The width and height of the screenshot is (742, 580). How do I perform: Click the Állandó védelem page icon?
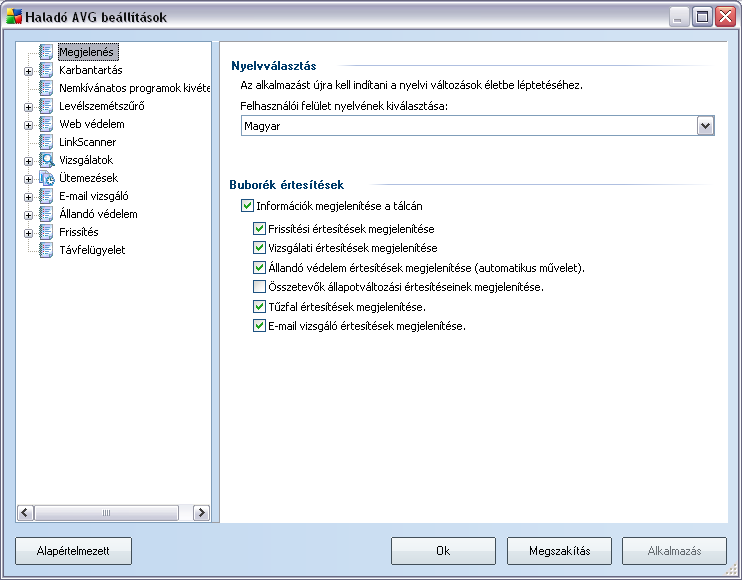click(x=46, y=213)
